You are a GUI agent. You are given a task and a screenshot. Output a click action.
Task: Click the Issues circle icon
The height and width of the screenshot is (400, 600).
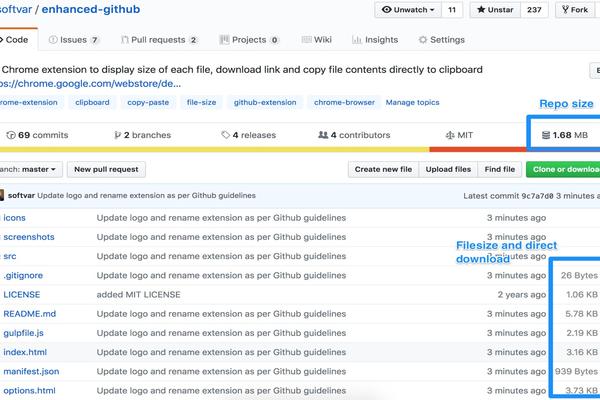coord(53,40)
